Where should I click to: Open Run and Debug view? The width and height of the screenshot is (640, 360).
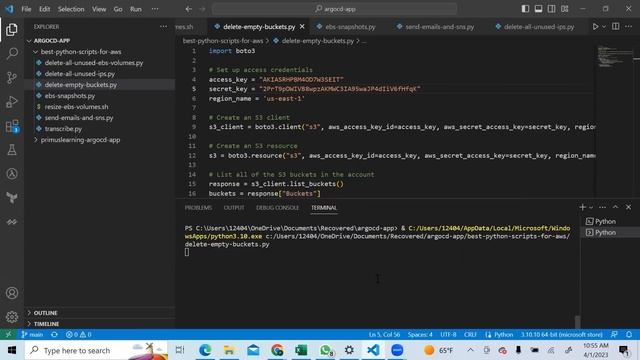(12, 102)
